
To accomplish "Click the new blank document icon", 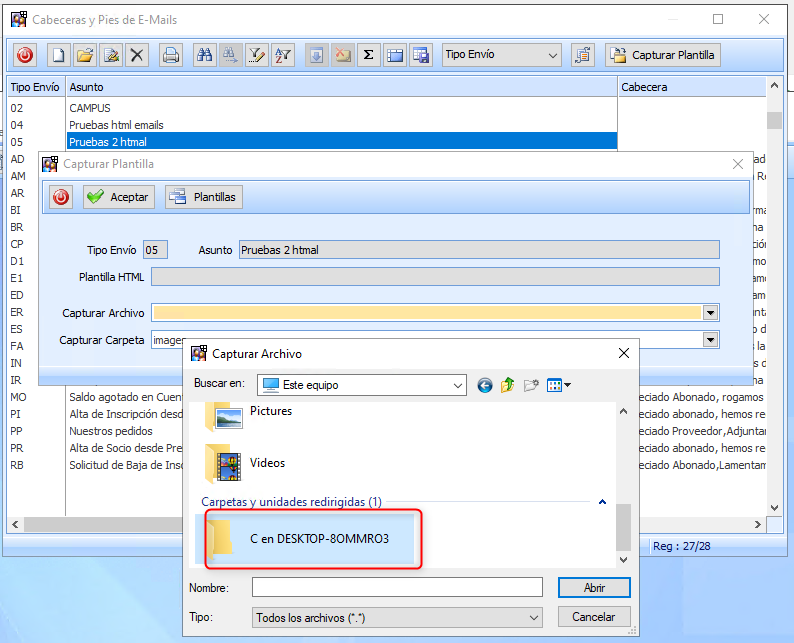I will (x=59, y=55).
